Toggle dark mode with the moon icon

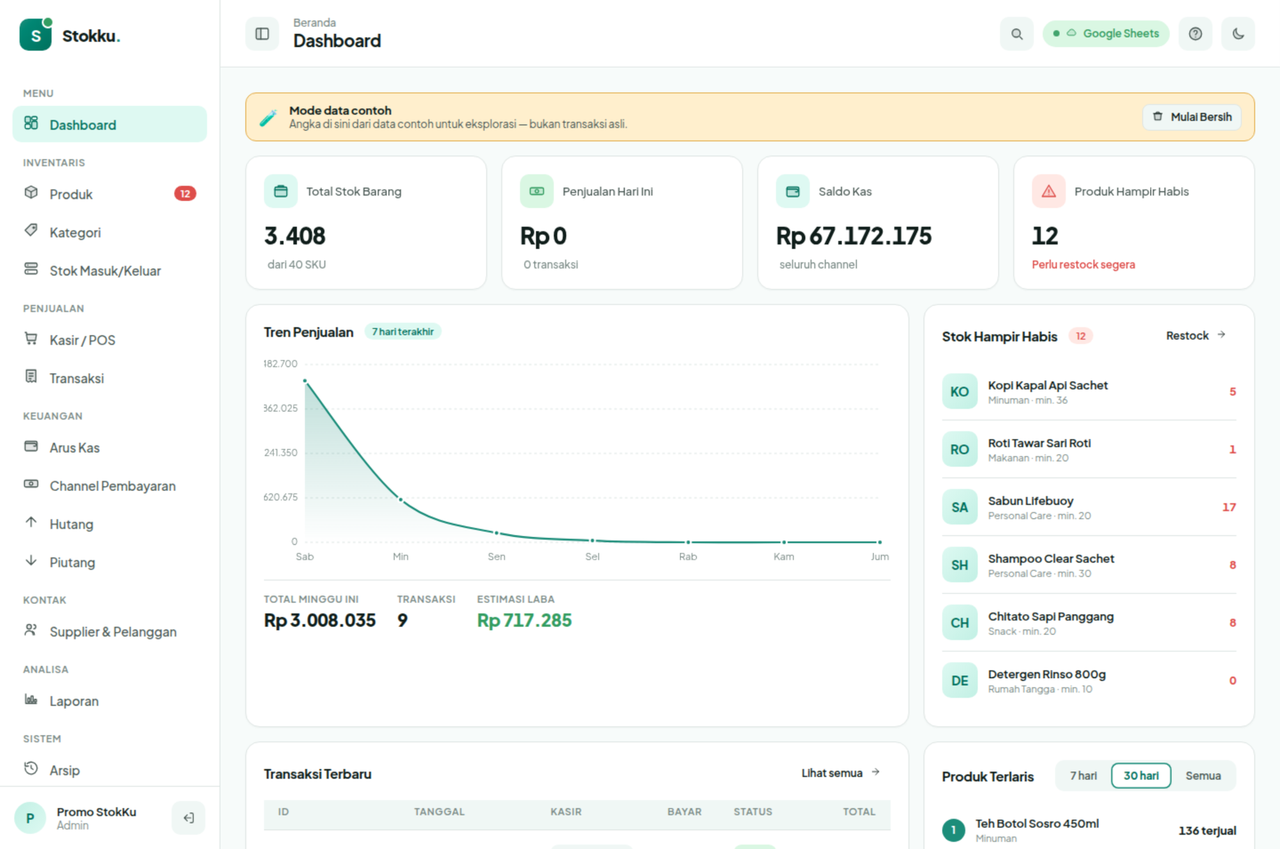[x=1238, y=34]
